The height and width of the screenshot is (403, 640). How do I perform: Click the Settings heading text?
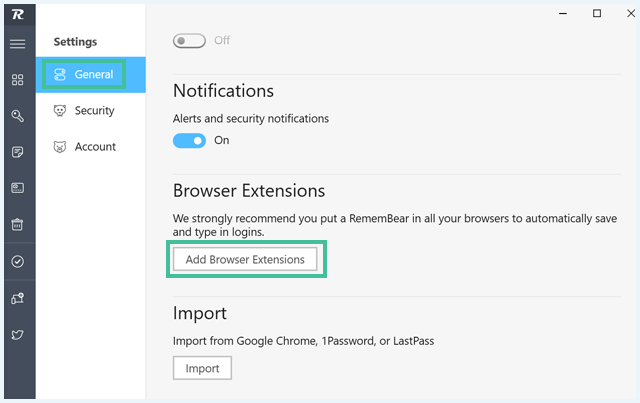pos(76,42)
